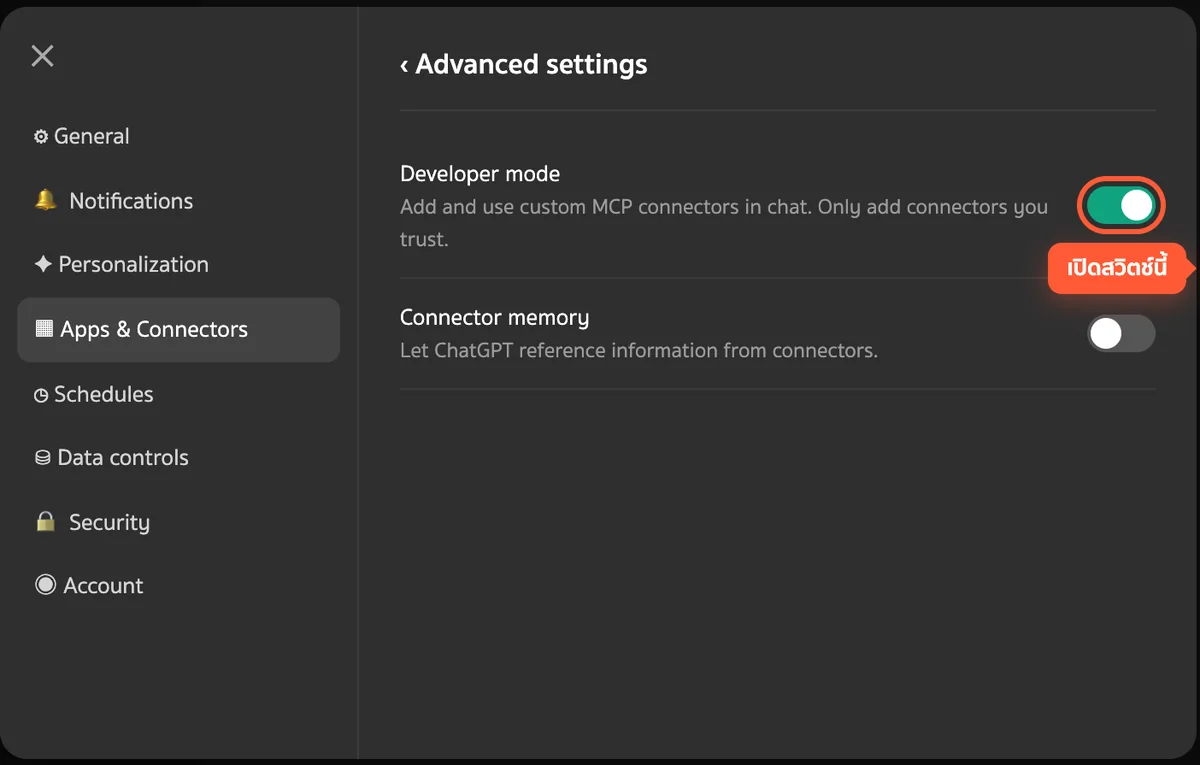Open the Account section
The image size is (1200, 765).
coord(179,586)
